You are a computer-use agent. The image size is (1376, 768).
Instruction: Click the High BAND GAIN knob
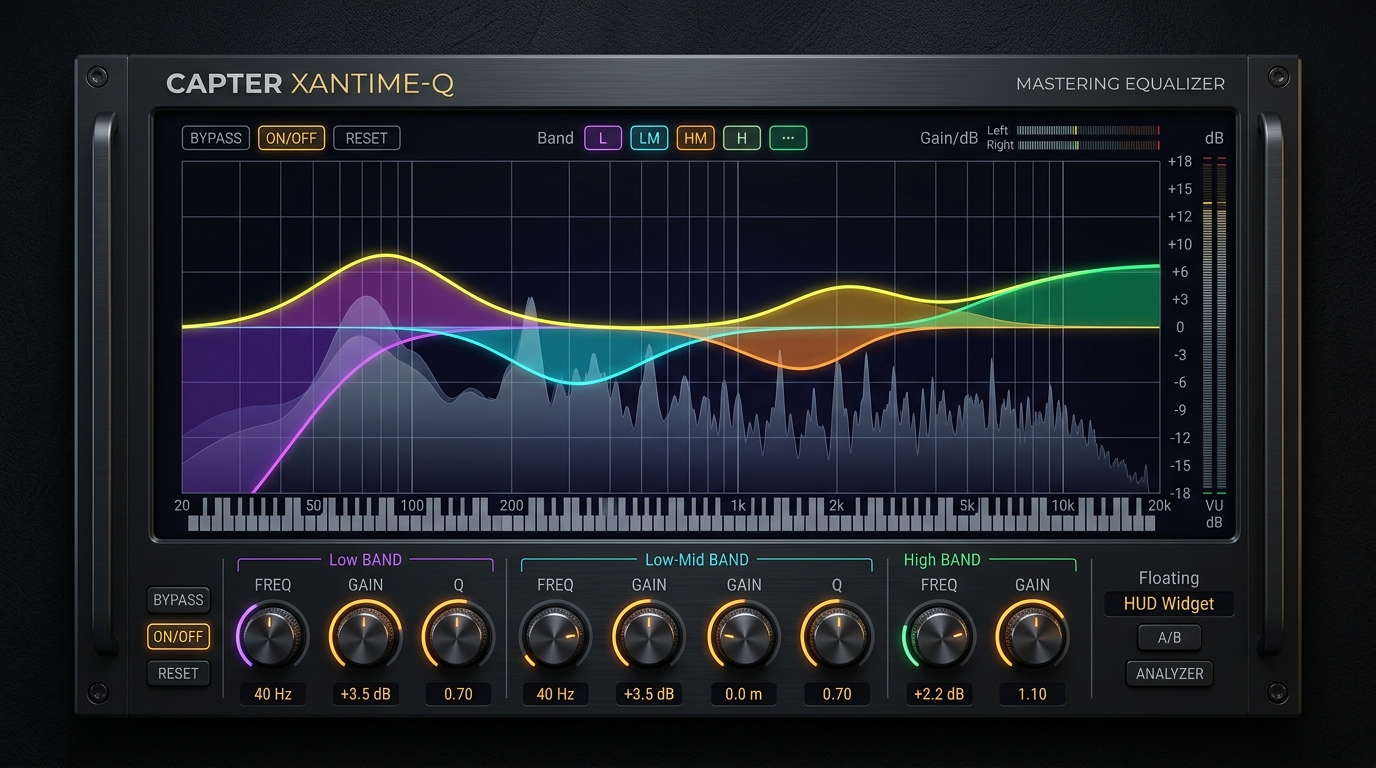point(1032,636)
